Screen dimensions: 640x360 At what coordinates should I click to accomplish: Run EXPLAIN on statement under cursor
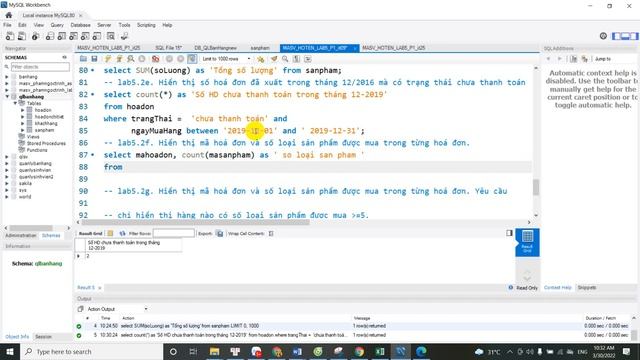(131, 59)
